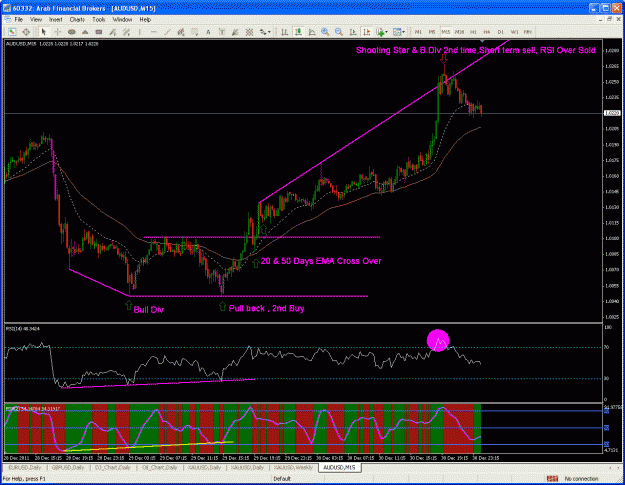Screen dimensions: 625x485
Task: Open the profiles toolbar icon
Action: (x=26, y=32)
